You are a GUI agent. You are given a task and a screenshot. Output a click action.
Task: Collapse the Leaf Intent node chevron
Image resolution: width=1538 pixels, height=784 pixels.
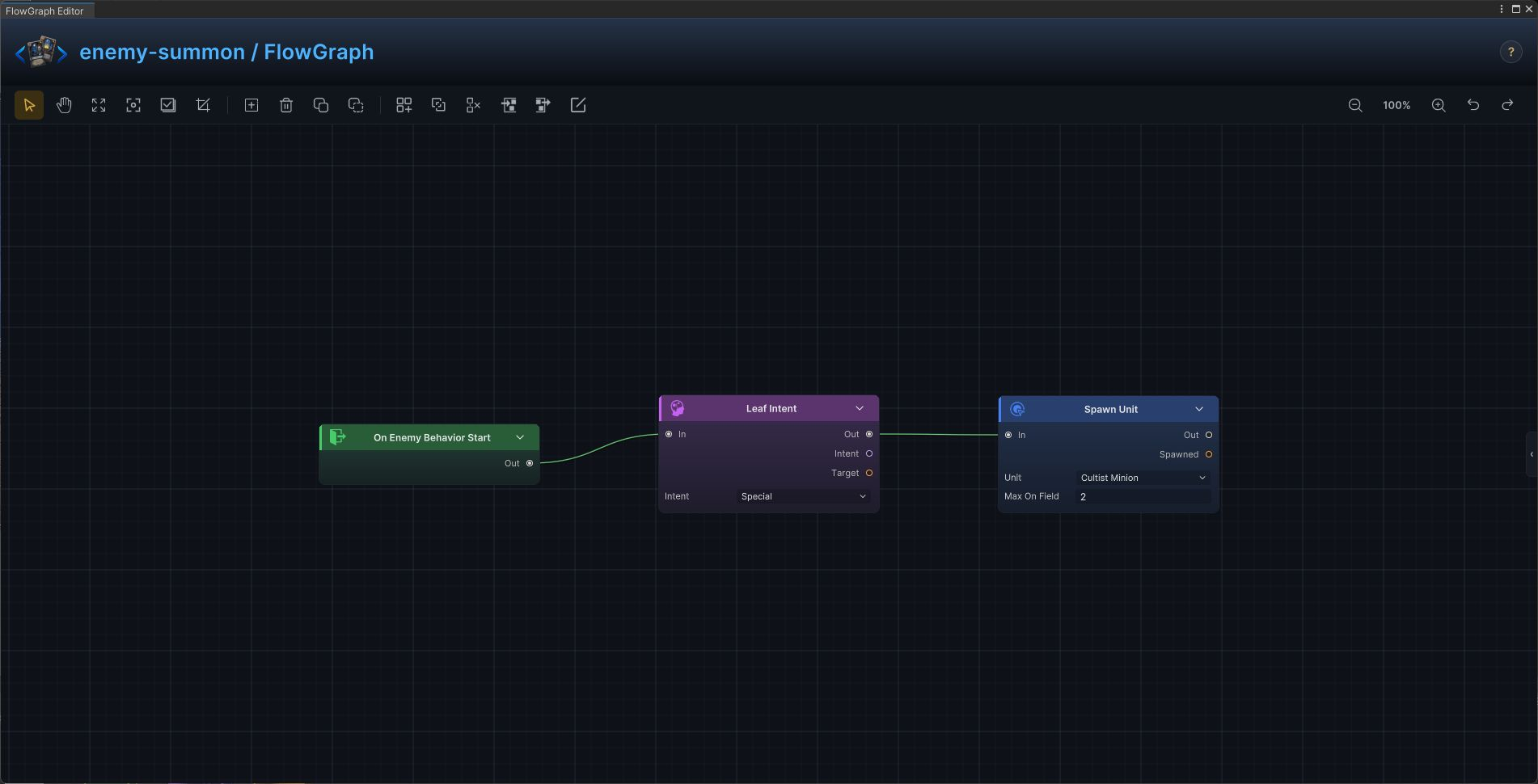pos(860,408)
